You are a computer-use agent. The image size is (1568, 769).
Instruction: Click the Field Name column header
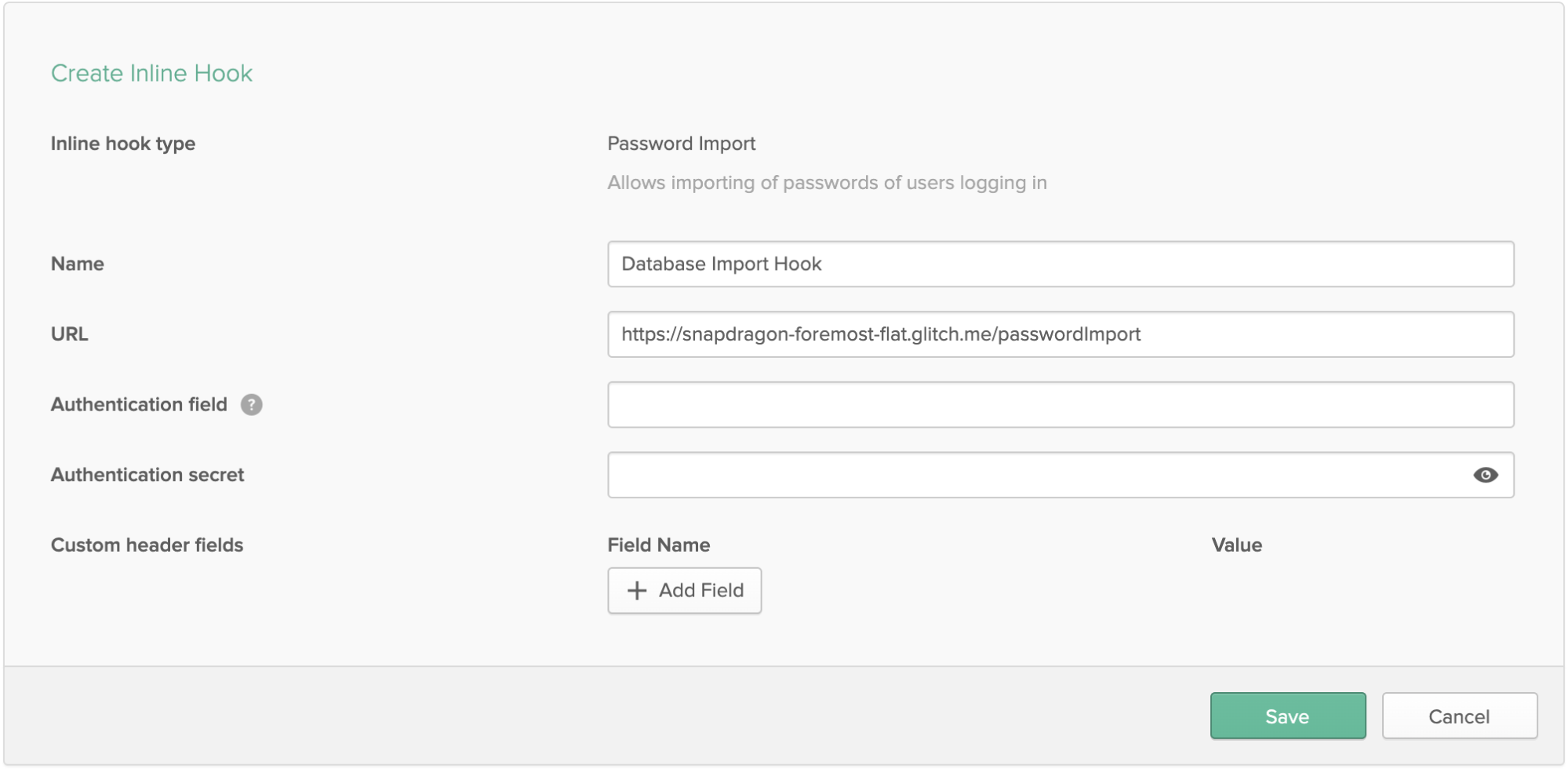click(658, 545)
